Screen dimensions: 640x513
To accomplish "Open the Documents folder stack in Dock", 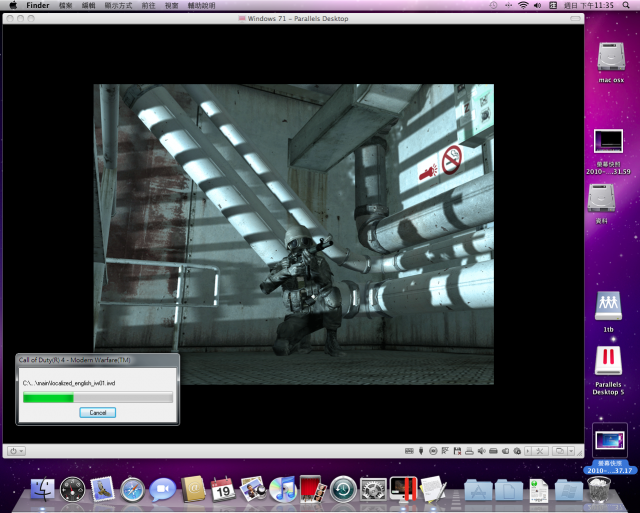I will point(509,489).
